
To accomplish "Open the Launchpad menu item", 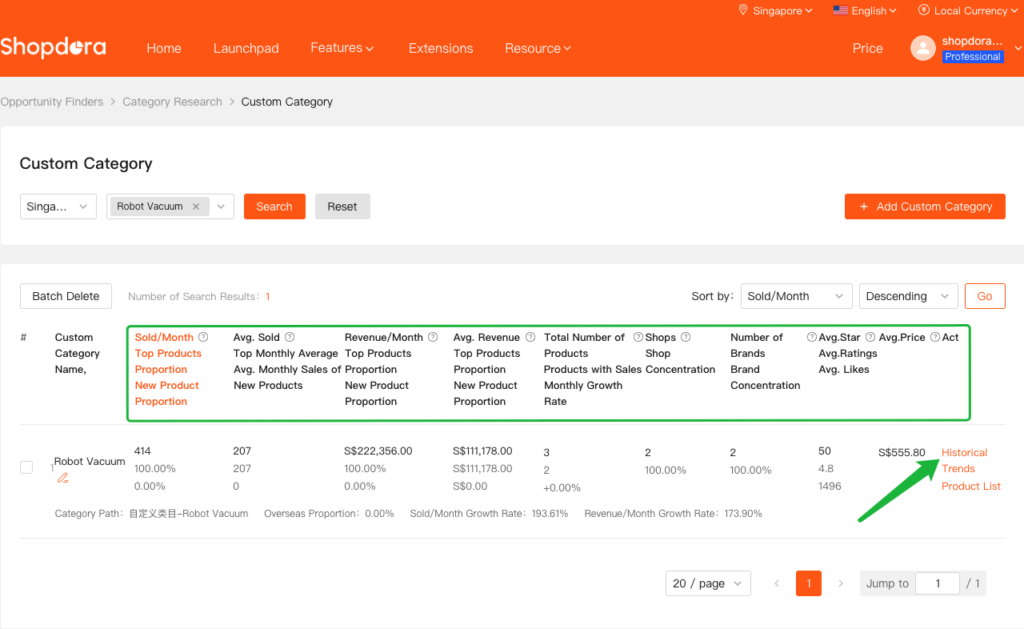I will pyautogui.click(x=246, y=48).
